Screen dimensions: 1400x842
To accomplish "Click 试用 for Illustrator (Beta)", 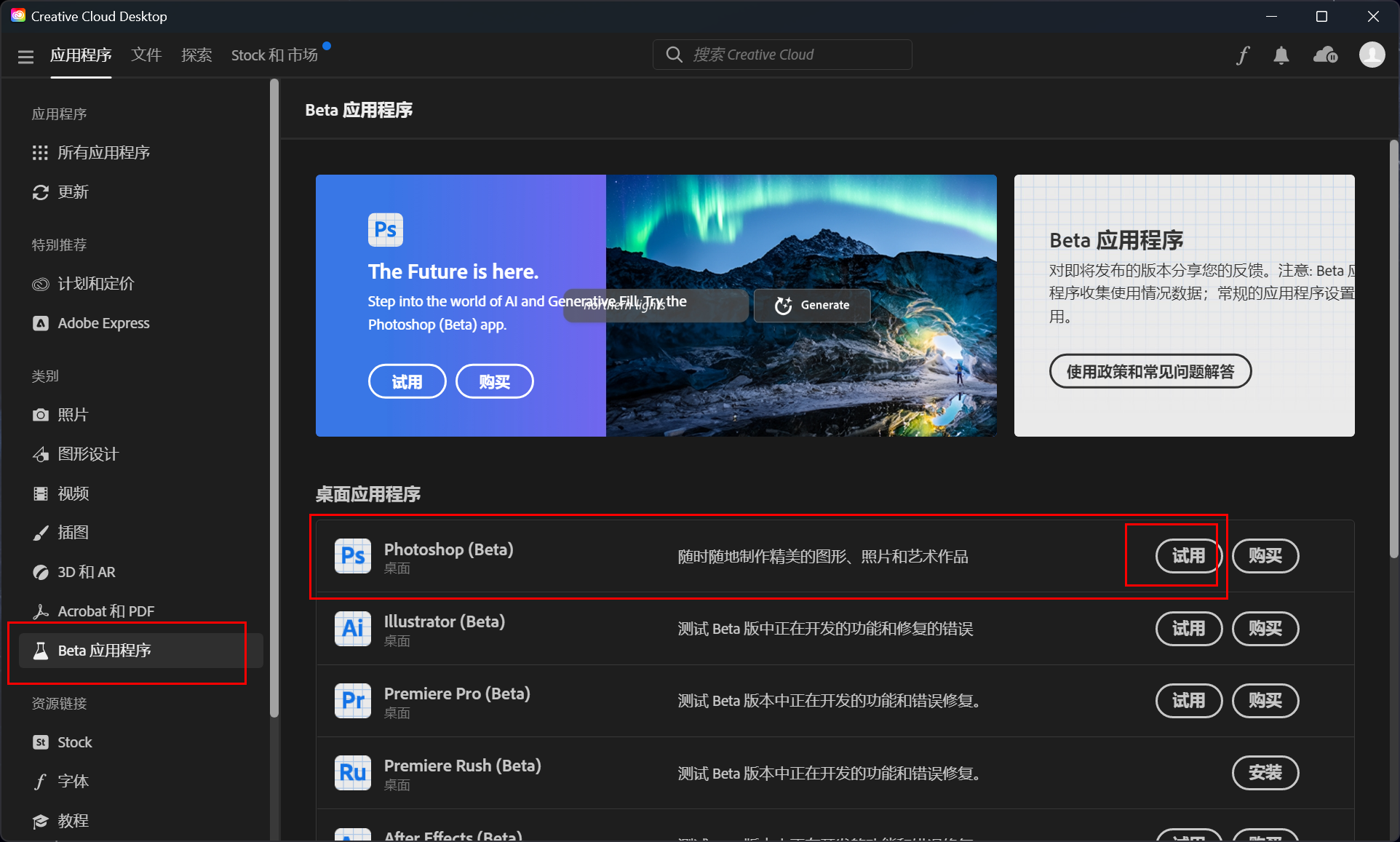I will [1188, 628].
